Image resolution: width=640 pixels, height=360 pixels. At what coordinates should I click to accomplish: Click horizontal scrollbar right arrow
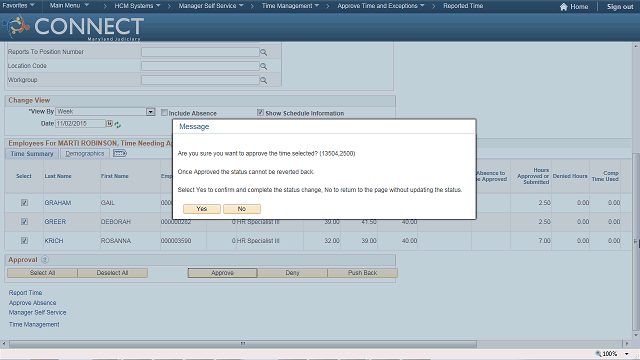tap(628, 344)
